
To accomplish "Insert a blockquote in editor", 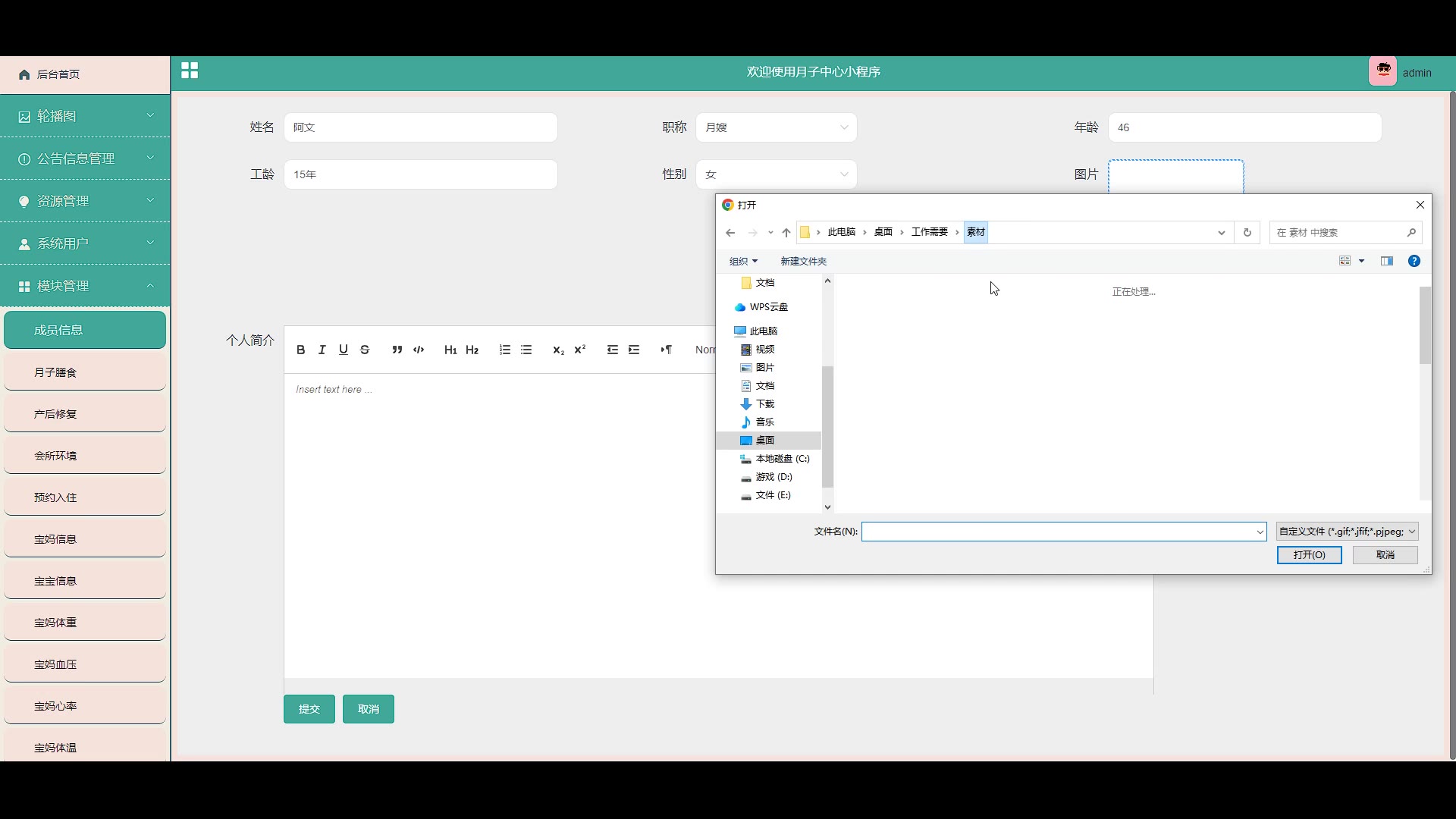I will pyautogui.click(x=397, y=350).
